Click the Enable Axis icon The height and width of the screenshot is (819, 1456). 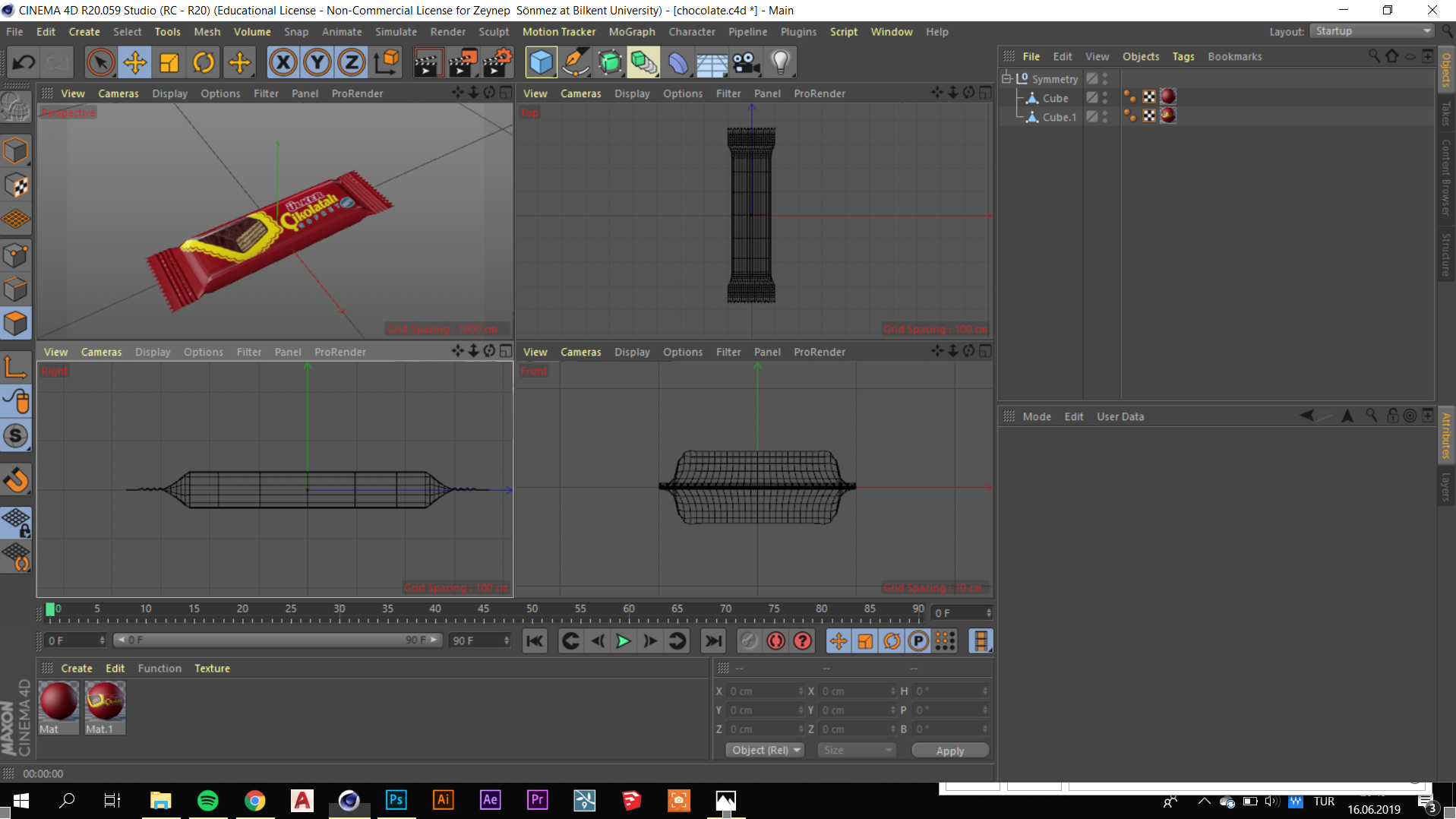[x=15, y=367]
